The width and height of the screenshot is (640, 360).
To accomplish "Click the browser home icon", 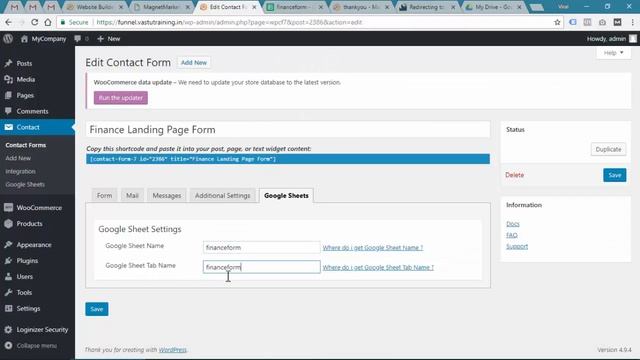I will [48, 22].
